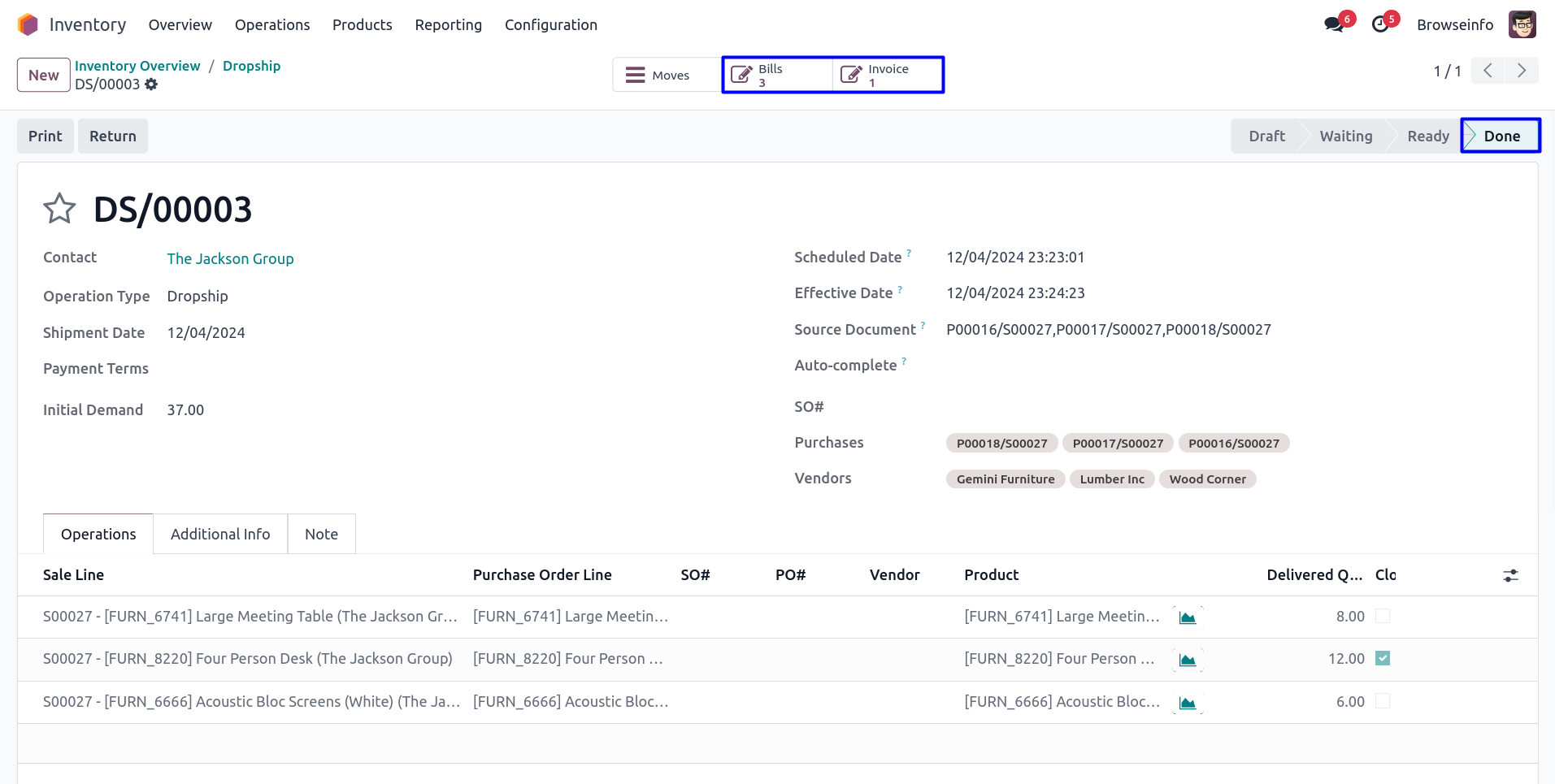1555x784 pixels.
Task: Open the Bills smart button showing 3
Action: click(x=776, y=75)
